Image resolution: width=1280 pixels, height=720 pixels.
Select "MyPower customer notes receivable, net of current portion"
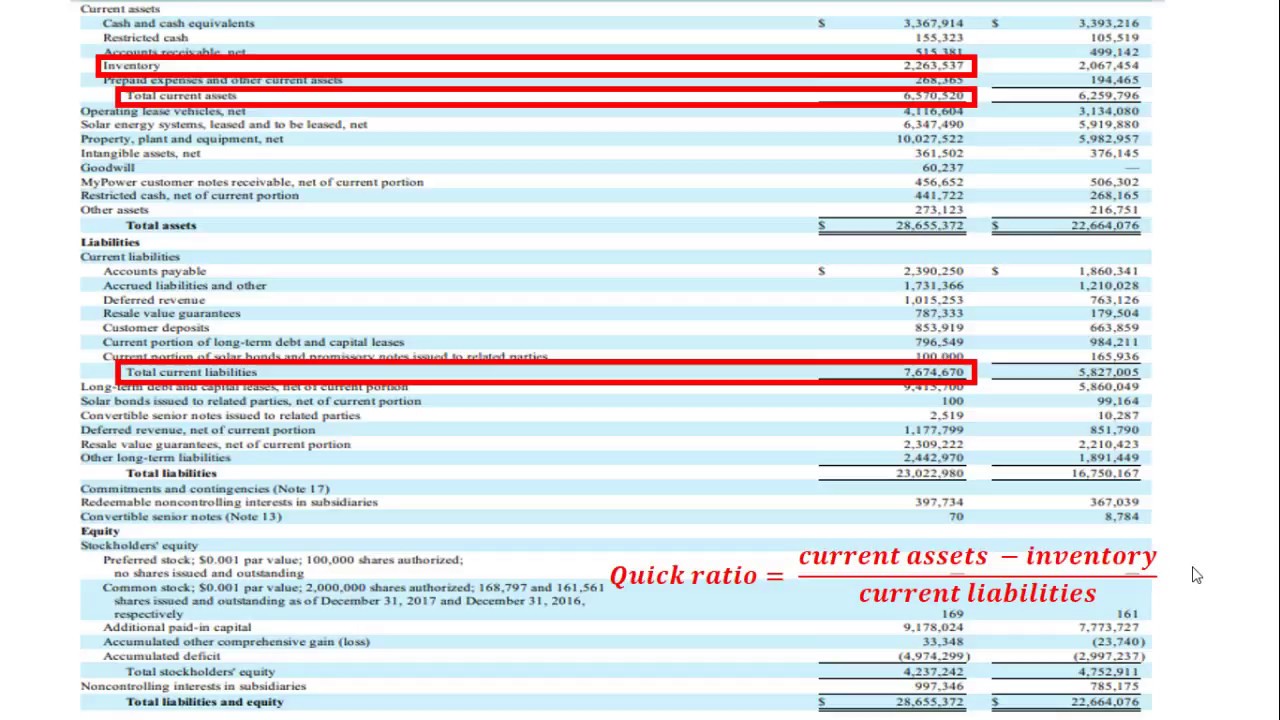(252, 182)
